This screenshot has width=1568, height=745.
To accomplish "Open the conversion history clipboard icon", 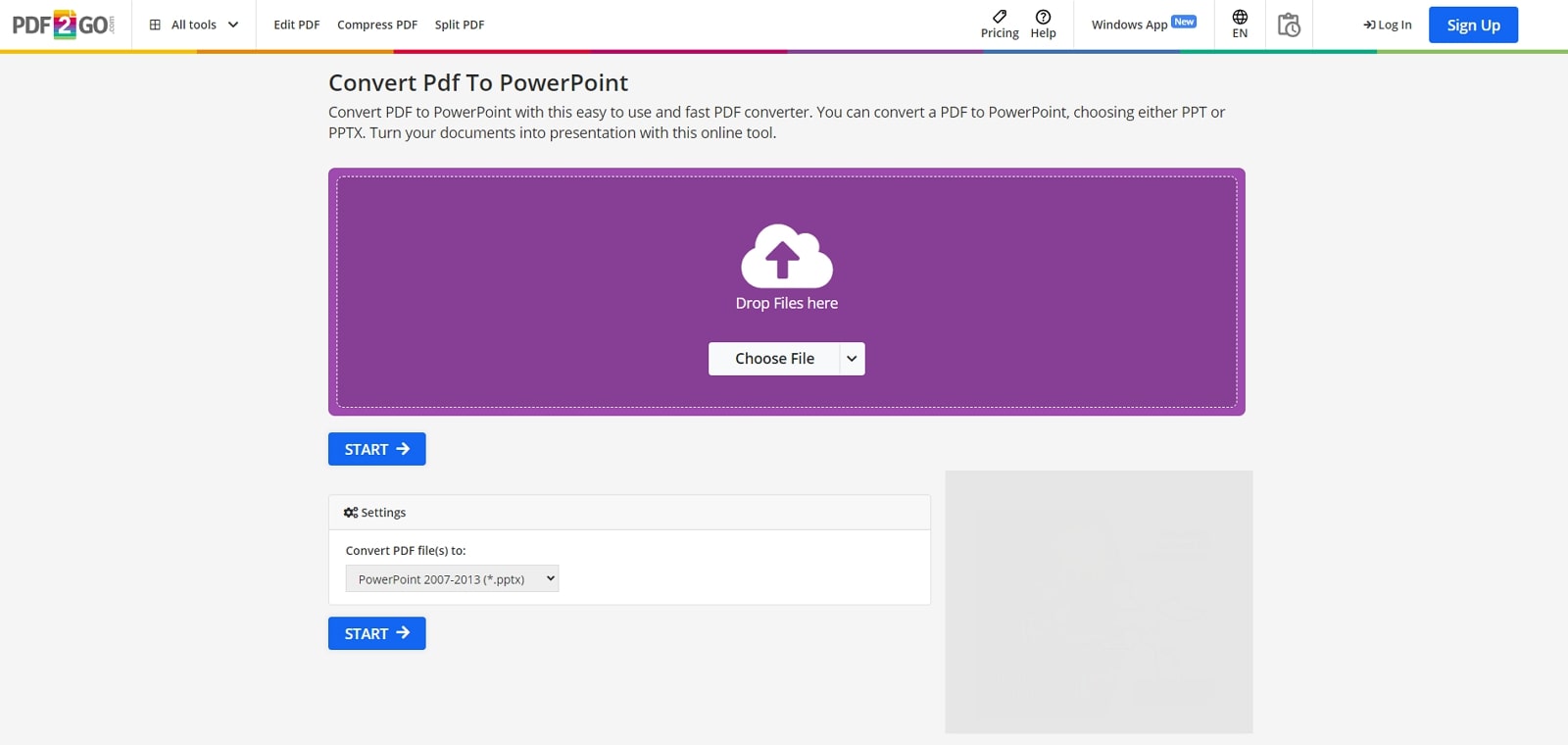I will pyautogui.click(x=1289, y=25).
